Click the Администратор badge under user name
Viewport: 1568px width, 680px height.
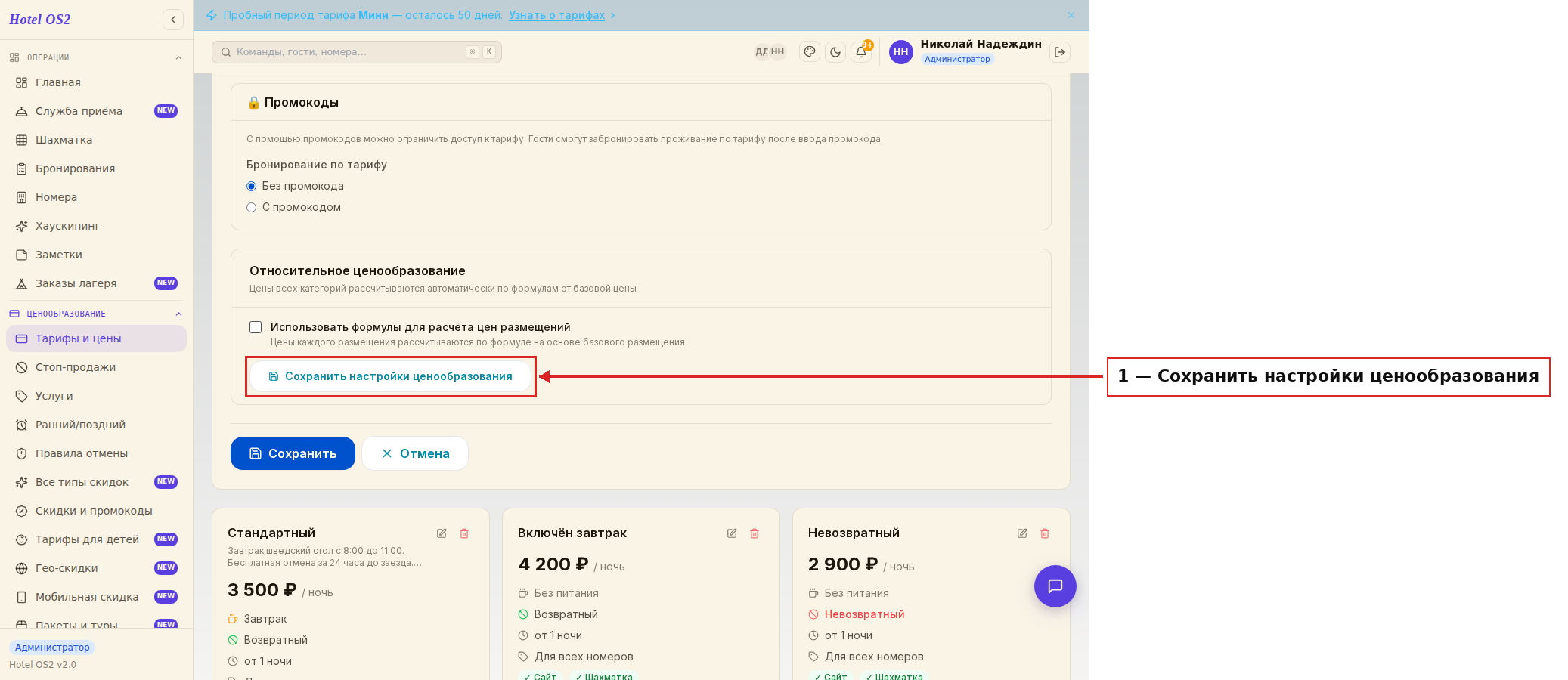[x=957, y=59]
